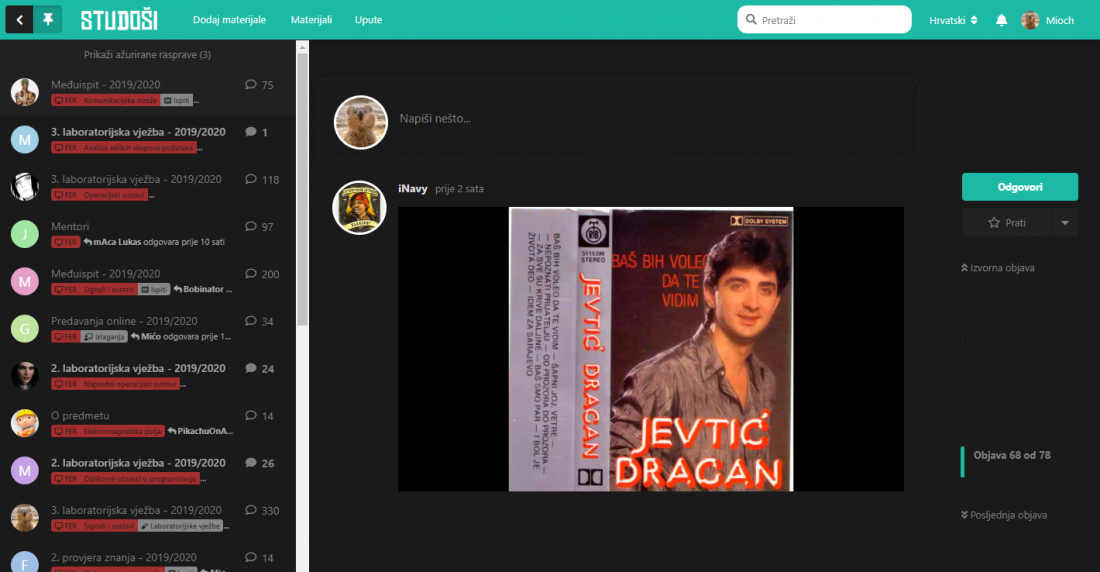The width and height of the screenshot is (1100, 572).
Task: Click 'Objava 68 od 78' position label
Action: coord(1012,455)
